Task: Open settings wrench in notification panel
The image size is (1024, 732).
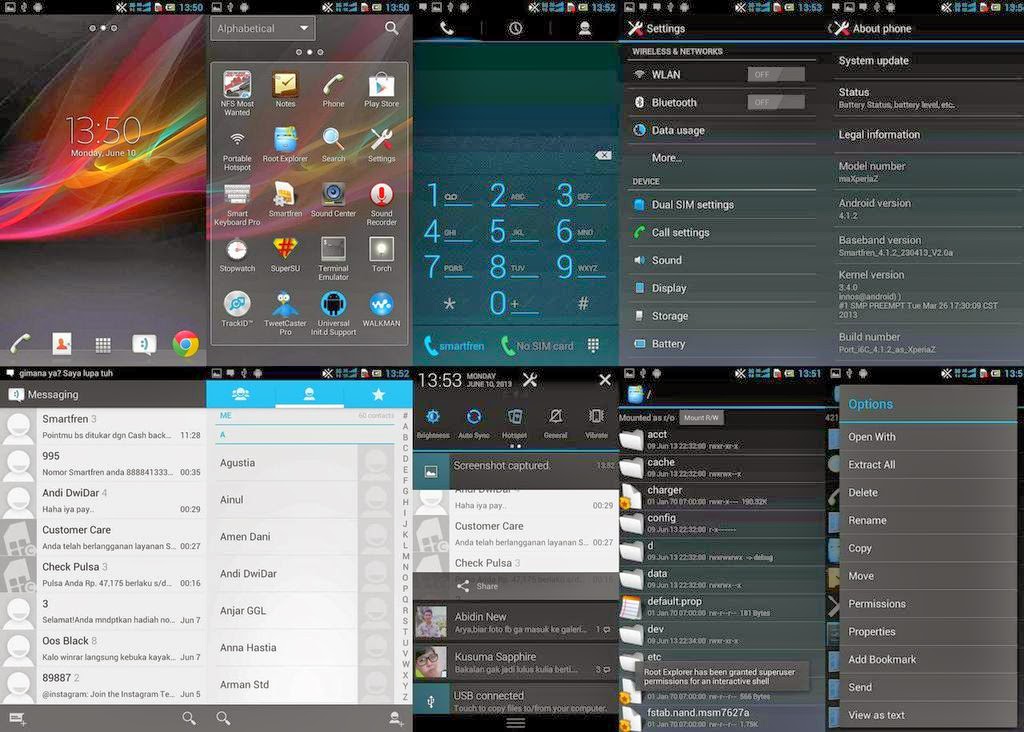Action: (x=530, y=380)
